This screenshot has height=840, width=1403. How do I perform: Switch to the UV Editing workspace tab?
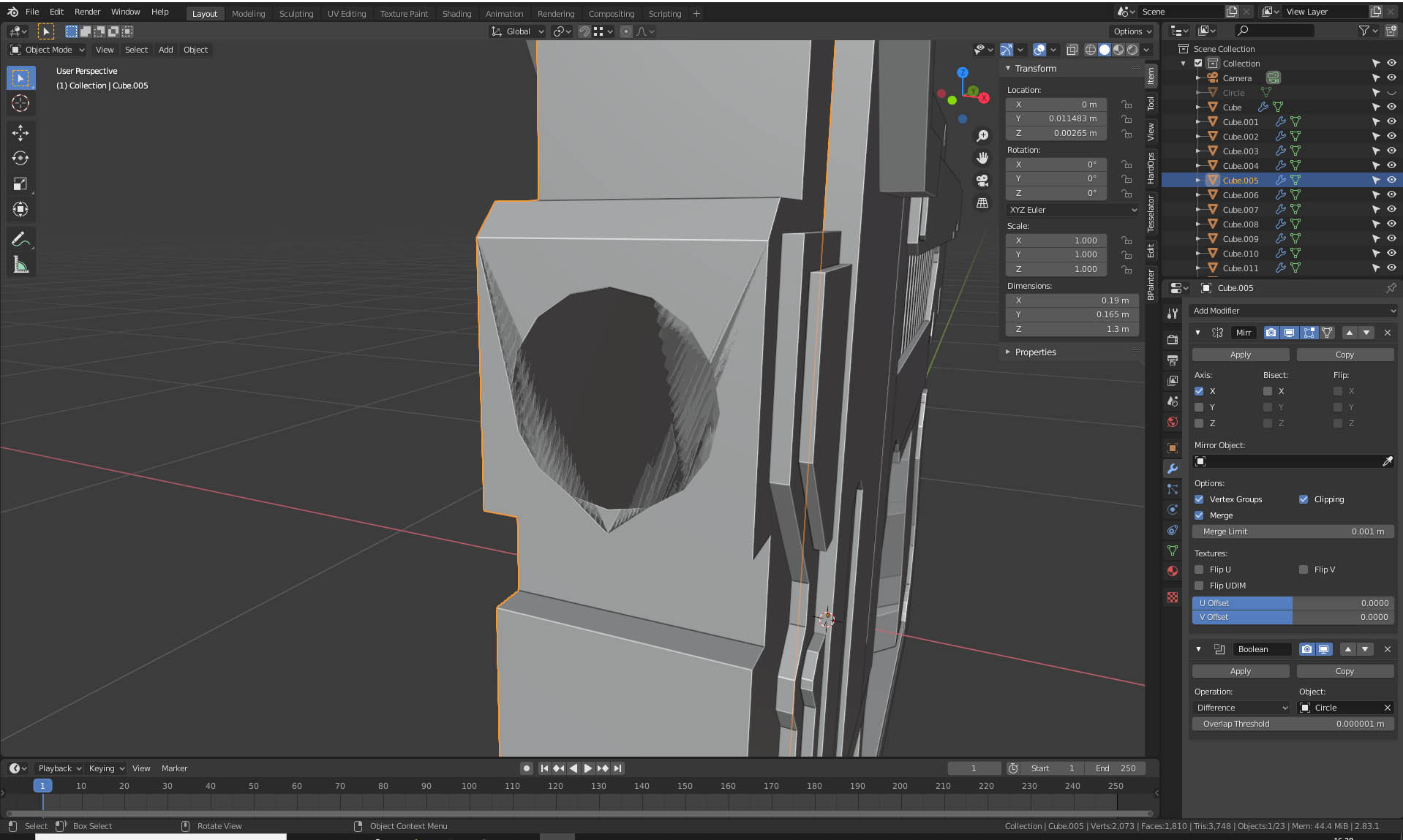(347, 13)
